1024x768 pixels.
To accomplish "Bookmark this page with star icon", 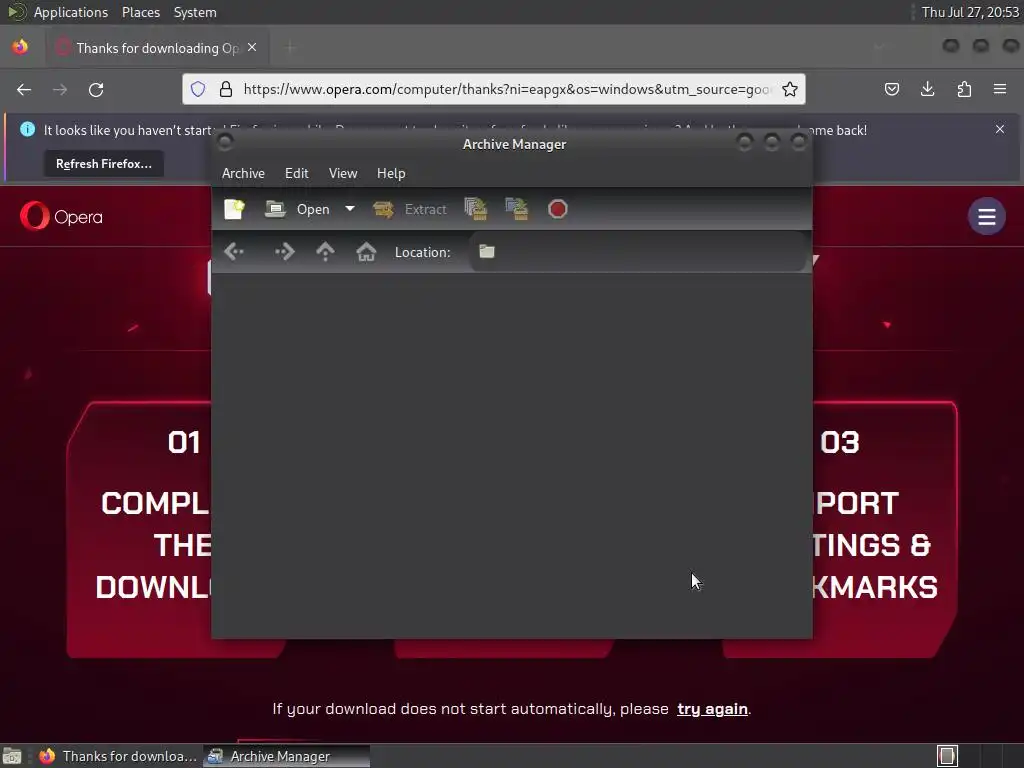I will coord(790,89).
